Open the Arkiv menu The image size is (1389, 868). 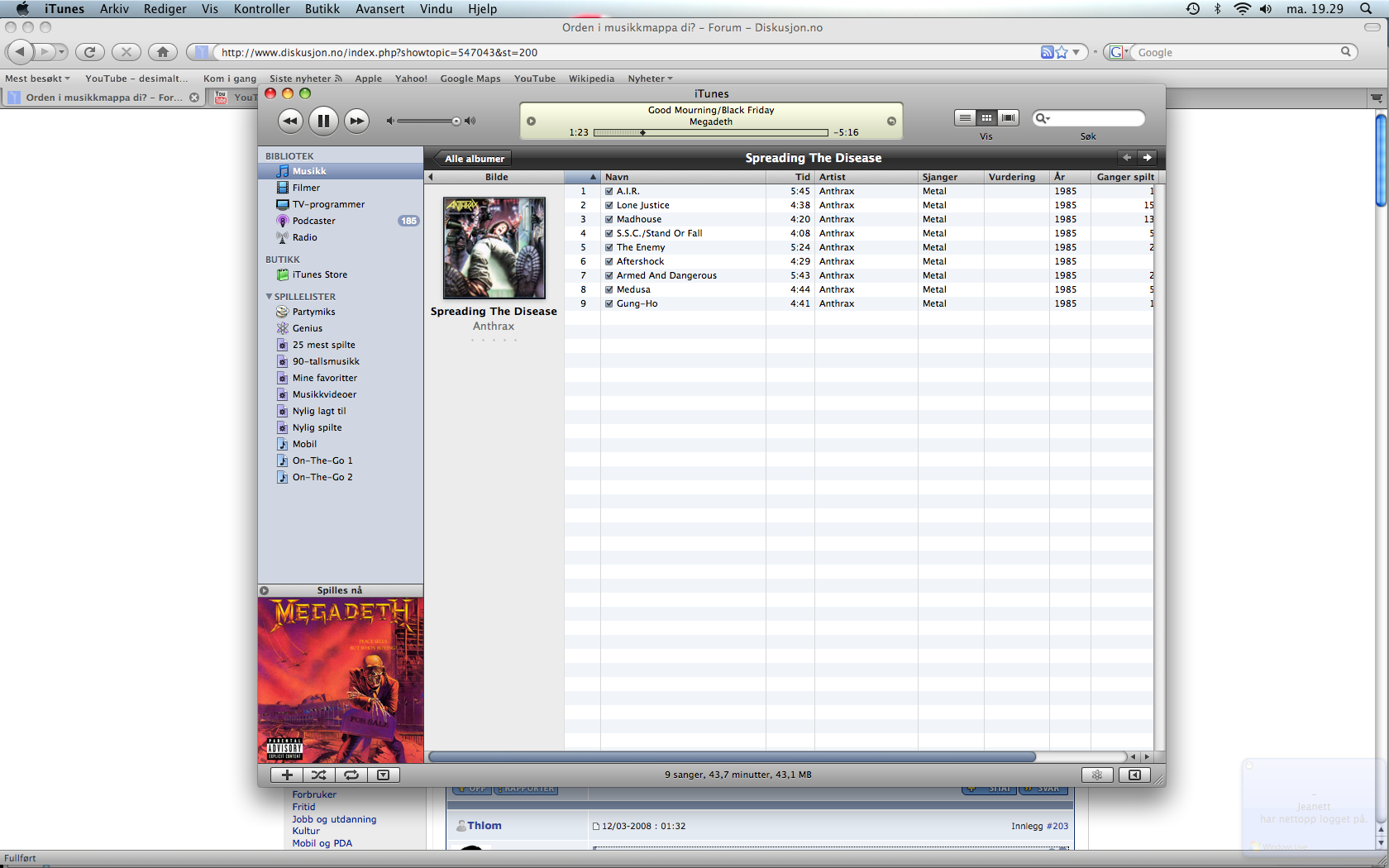pyautogui.click(x=114, y=9)
